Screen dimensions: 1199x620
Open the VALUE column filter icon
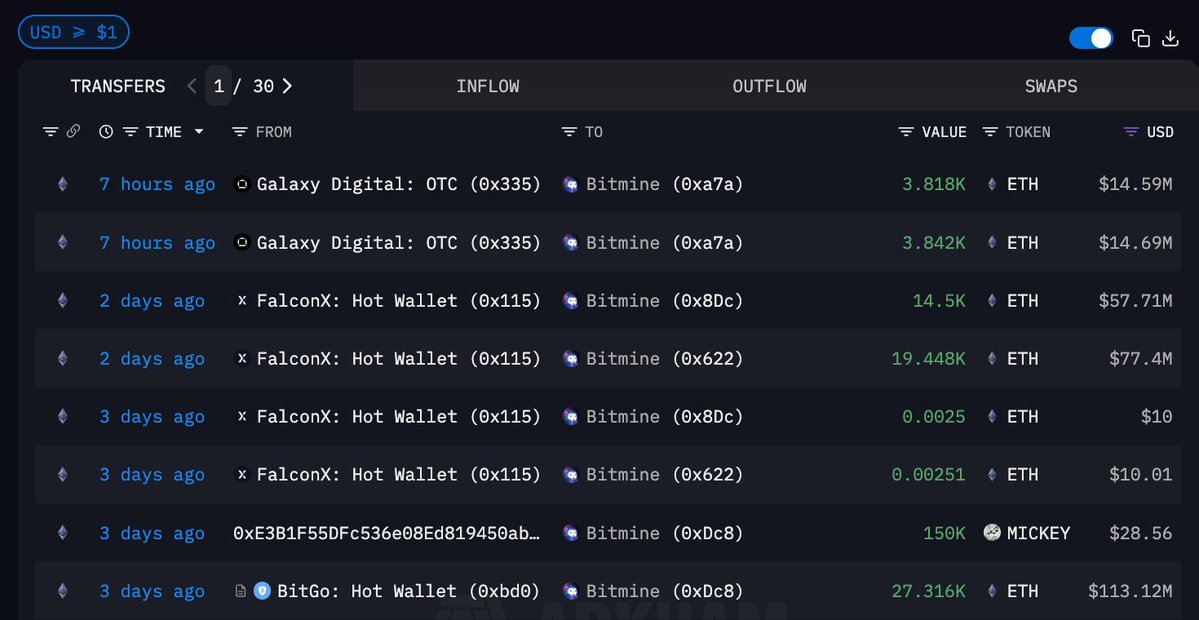[906, 132]
